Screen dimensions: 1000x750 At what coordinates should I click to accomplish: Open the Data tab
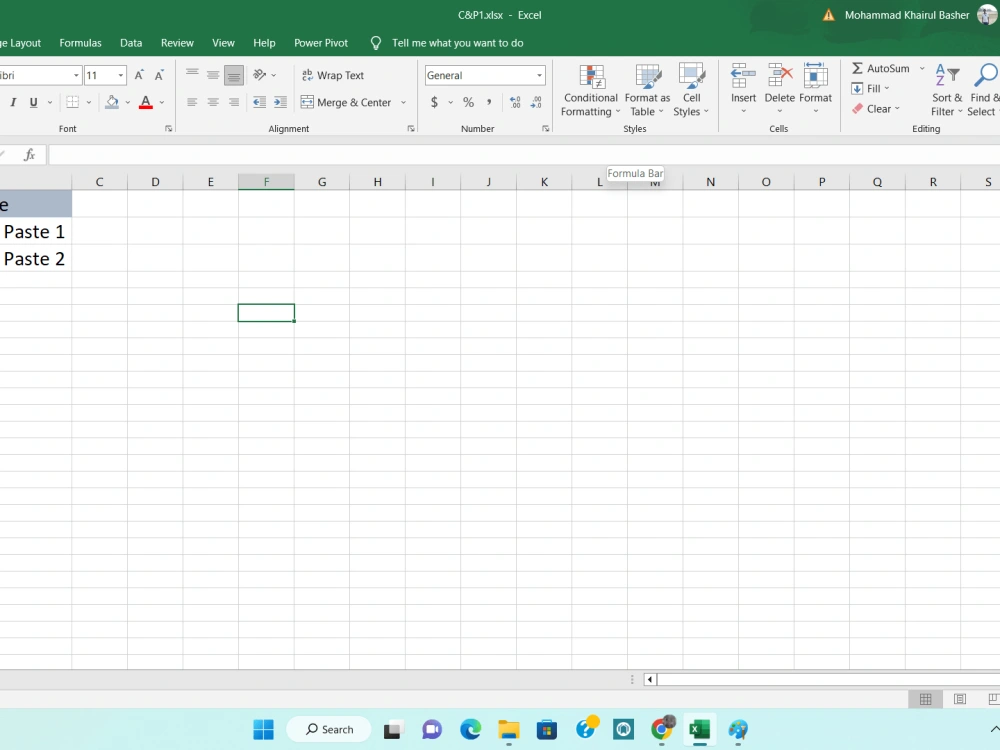click(131, 43)
